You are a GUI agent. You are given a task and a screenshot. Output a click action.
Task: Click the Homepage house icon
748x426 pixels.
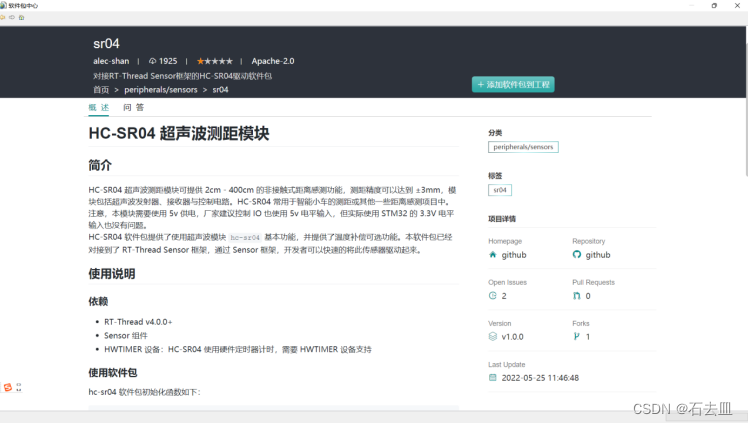493,255
